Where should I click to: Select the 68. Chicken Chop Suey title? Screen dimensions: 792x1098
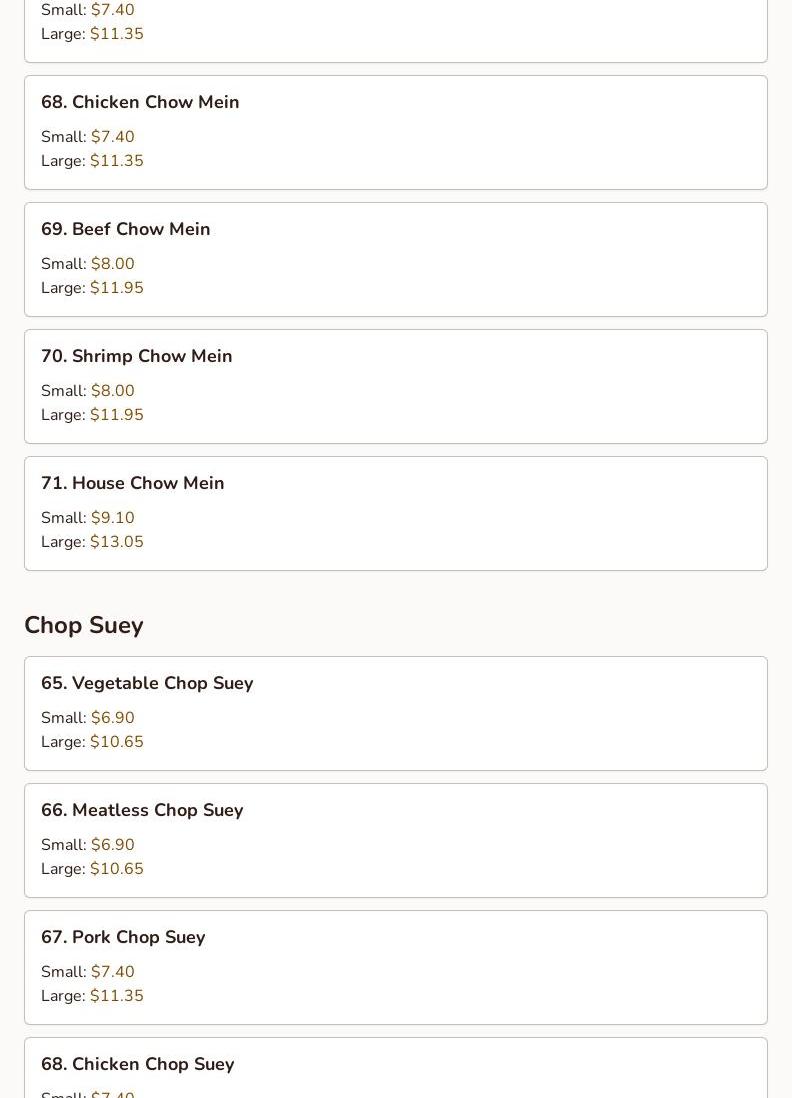(138, 1064)
